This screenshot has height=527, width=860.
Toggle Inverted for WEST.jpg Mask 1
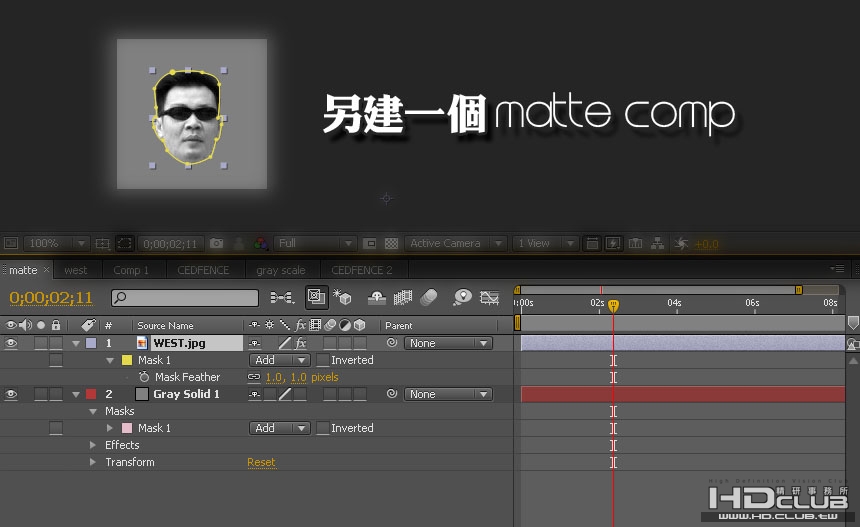323,360
